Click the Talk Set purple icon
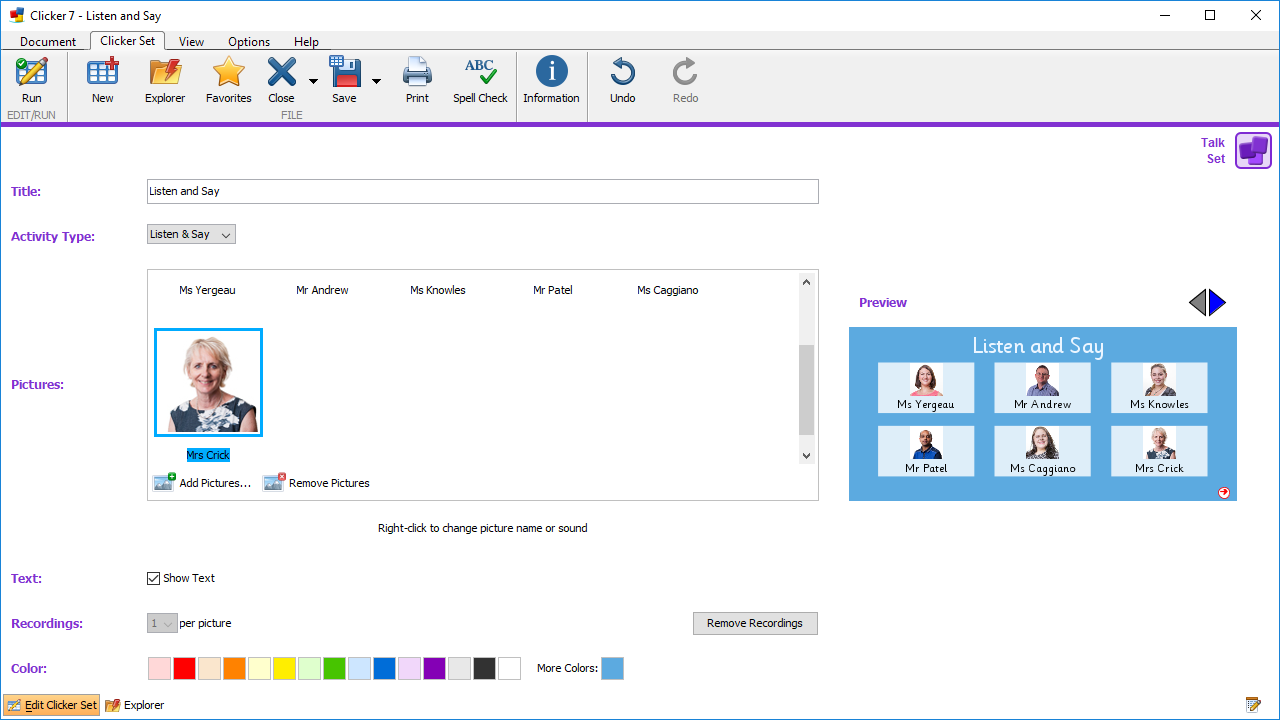Screen dimensions: 1280x720 [x=1253, y=150]
